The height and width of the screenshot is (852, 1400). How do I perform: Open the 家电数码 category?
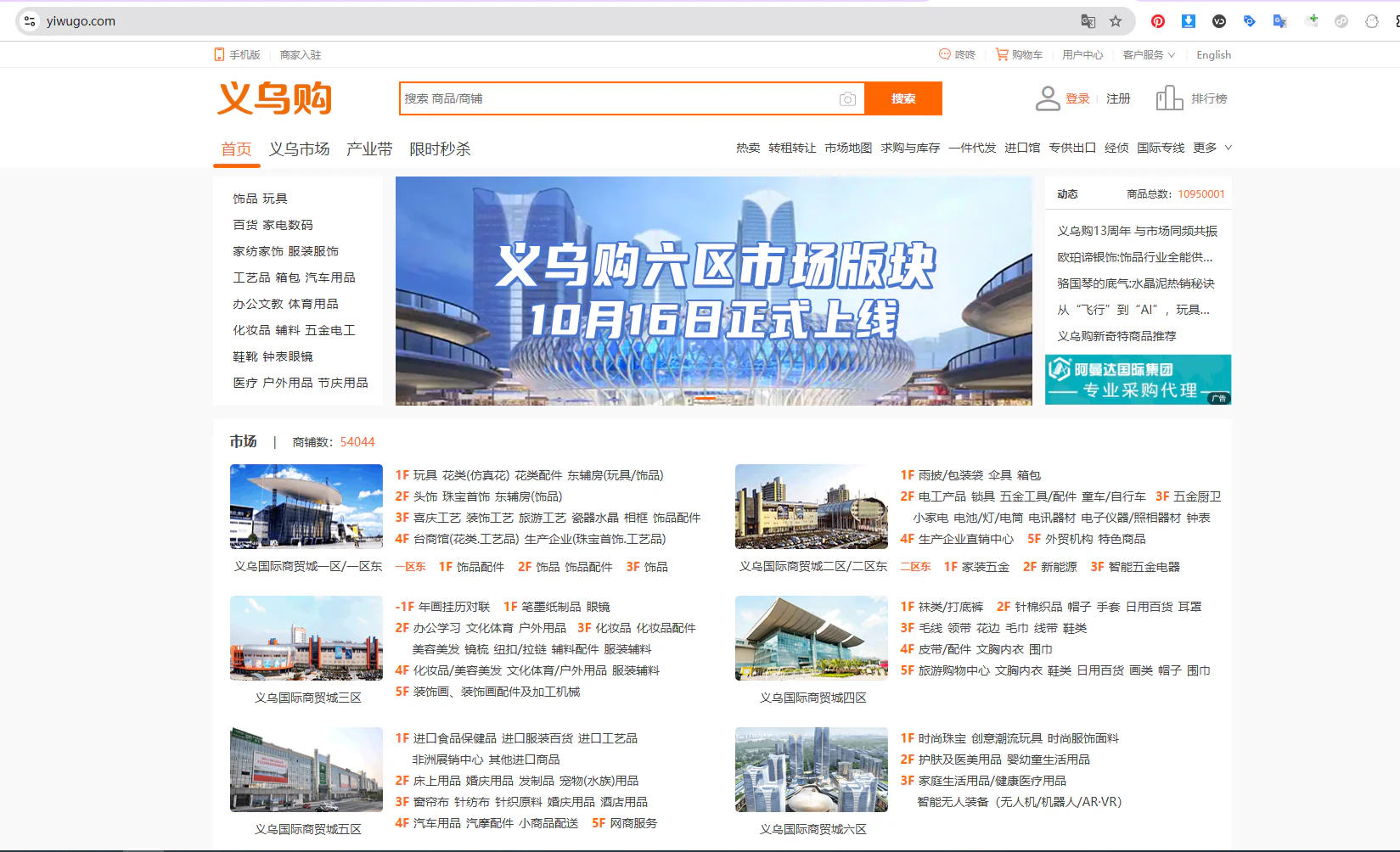[x=288, y=225]
